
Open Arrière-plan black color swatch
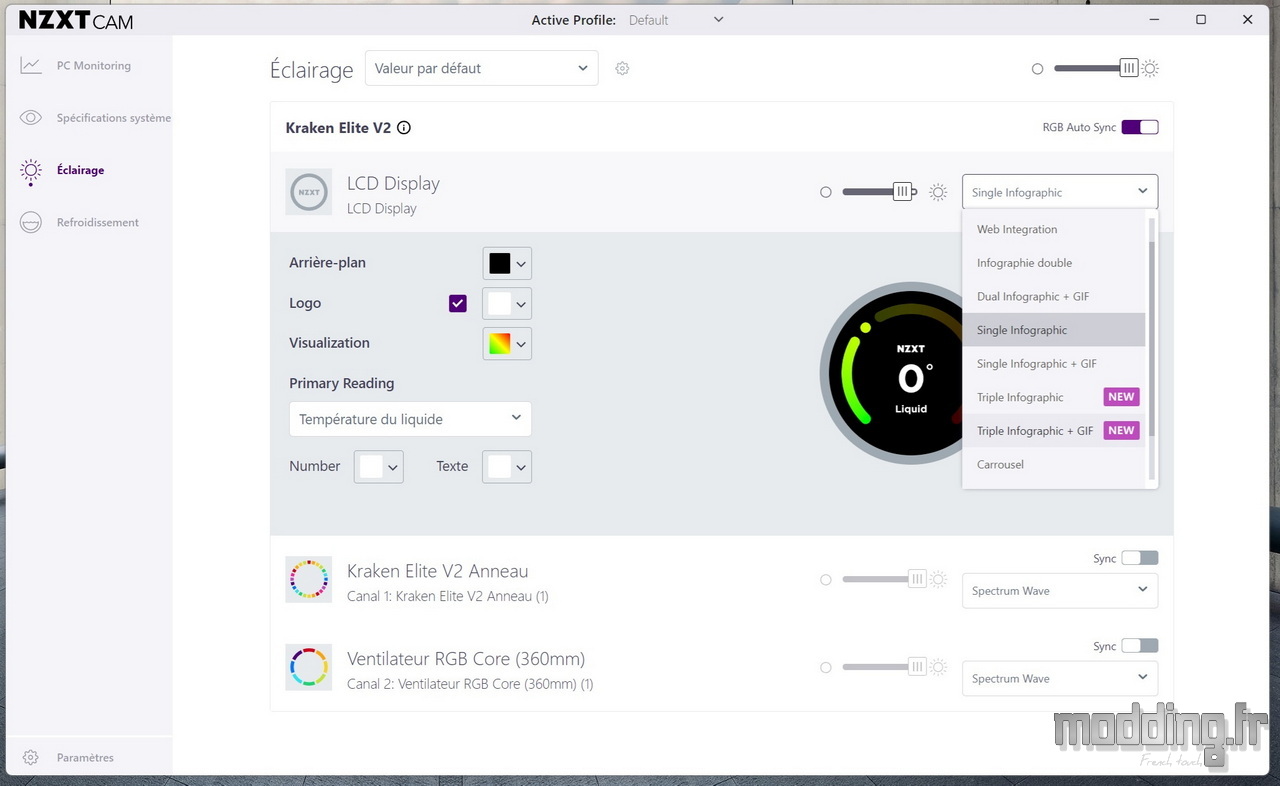tap(507, 263)
